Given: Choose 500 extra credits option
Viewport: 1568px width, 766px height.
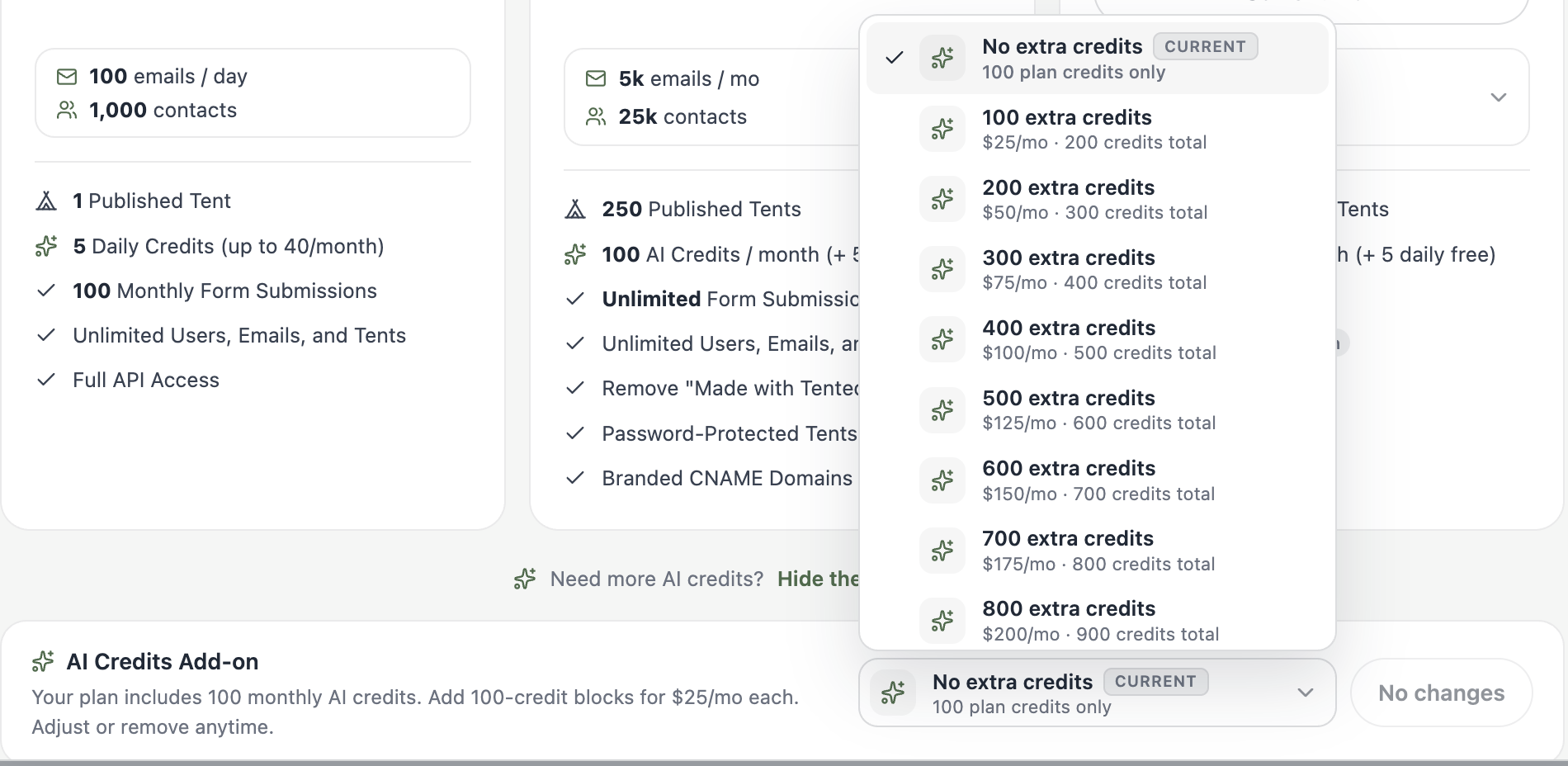Looking at the screenshot, I should [x=1097, y=409].
